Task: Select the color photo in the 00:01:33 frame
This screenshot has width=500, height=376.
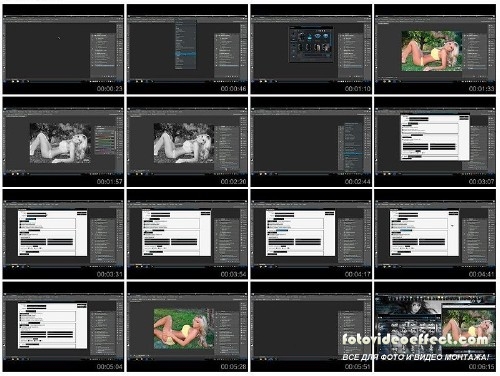Action: 432,51
